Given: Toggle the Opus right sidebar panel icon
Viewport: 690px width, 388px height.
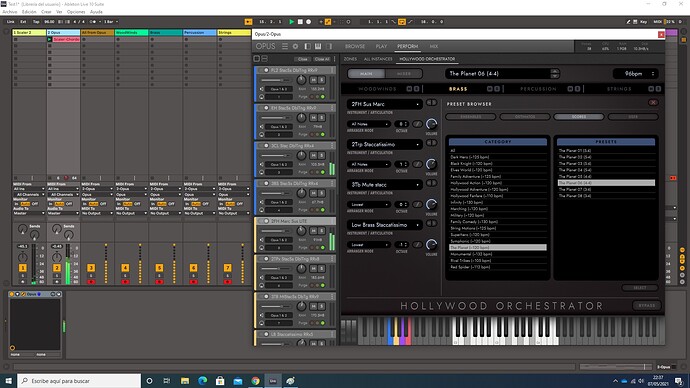Looking at the screenshot, I should click(x=329, y=46).
